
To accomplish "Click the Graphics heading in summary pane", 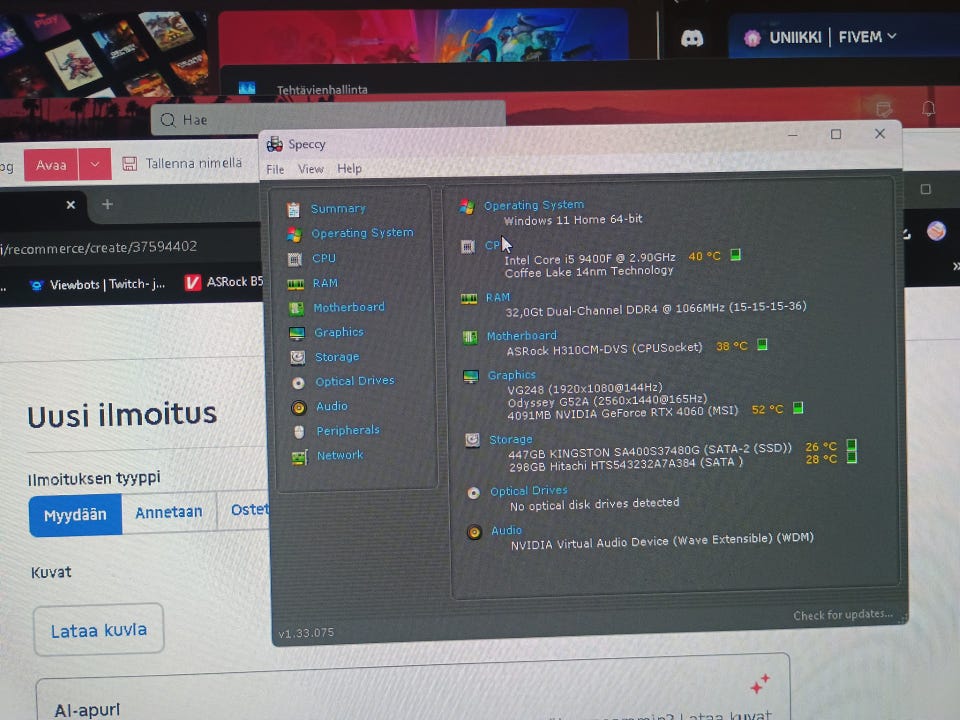I will 511,375.
